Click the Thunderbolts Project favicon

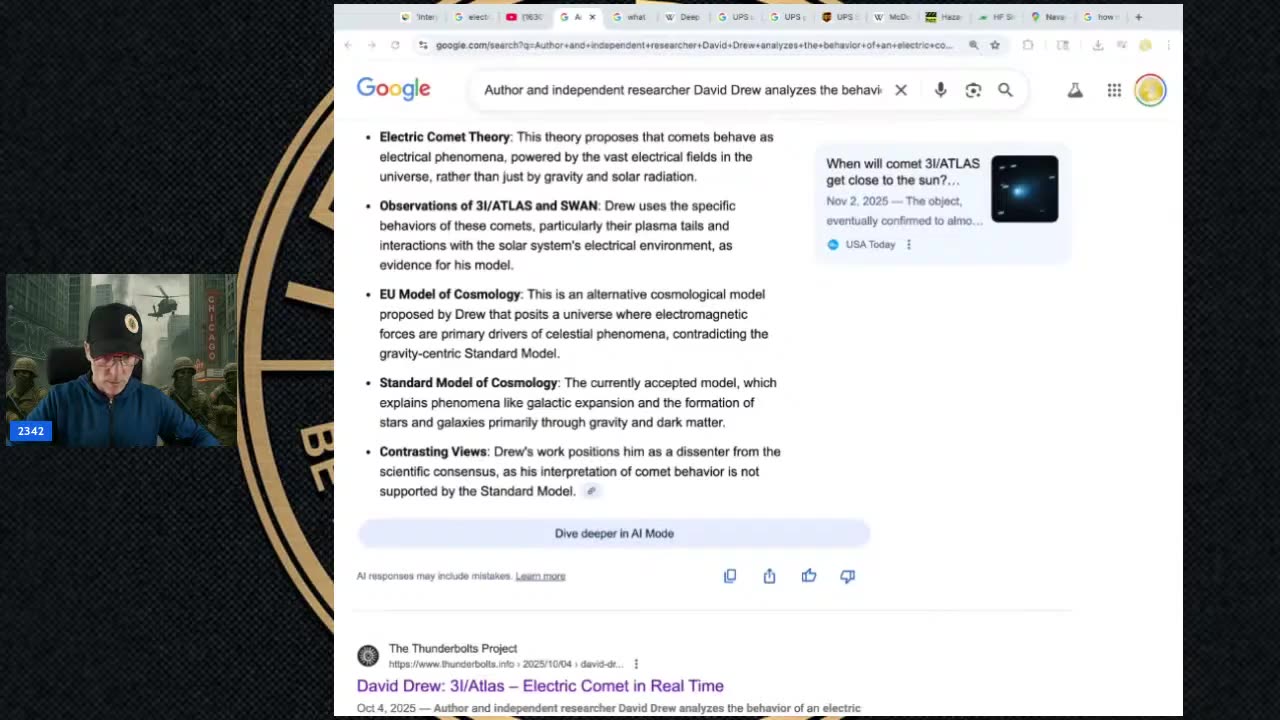[x=368, y=656]
